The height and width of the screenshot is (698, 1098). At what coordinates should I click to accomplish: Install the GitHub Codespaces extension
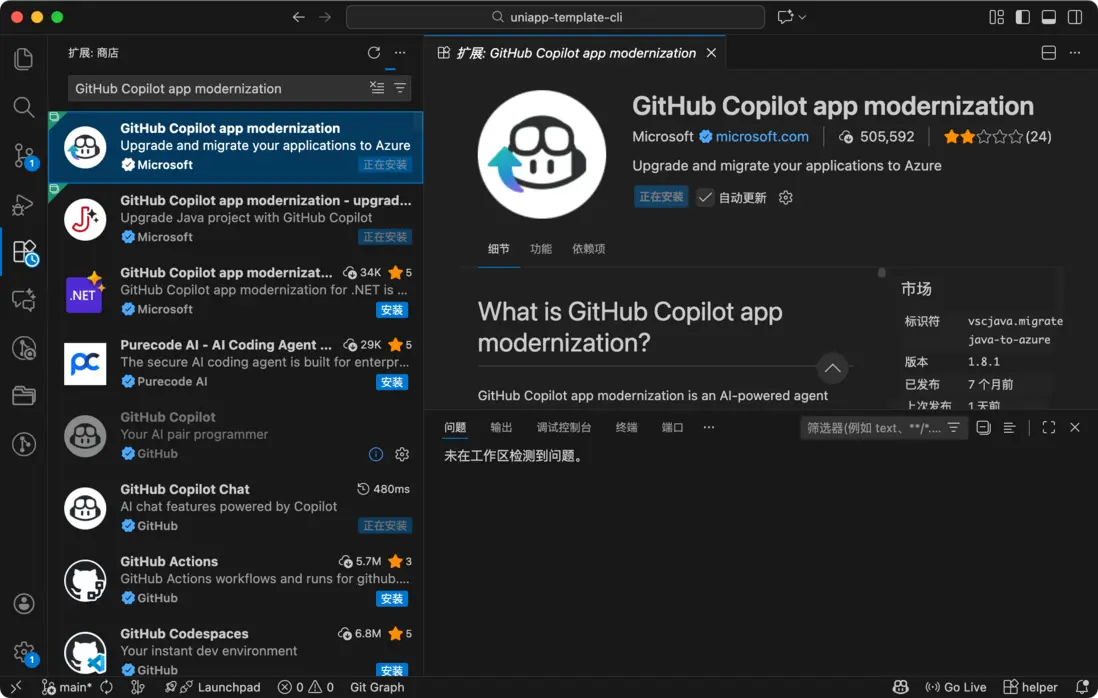391,670
